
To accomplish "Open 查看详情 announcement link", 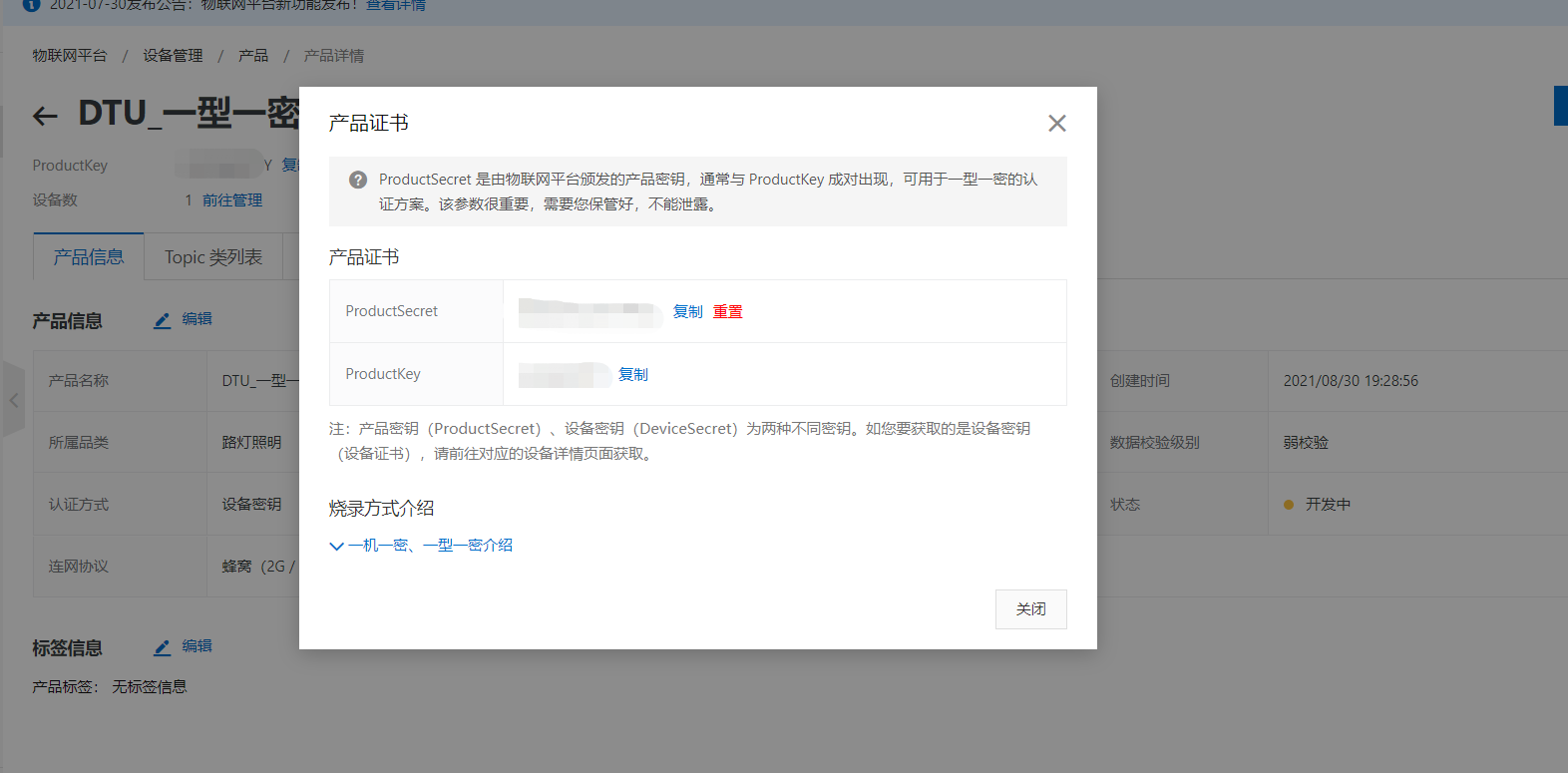I will 396,5.
